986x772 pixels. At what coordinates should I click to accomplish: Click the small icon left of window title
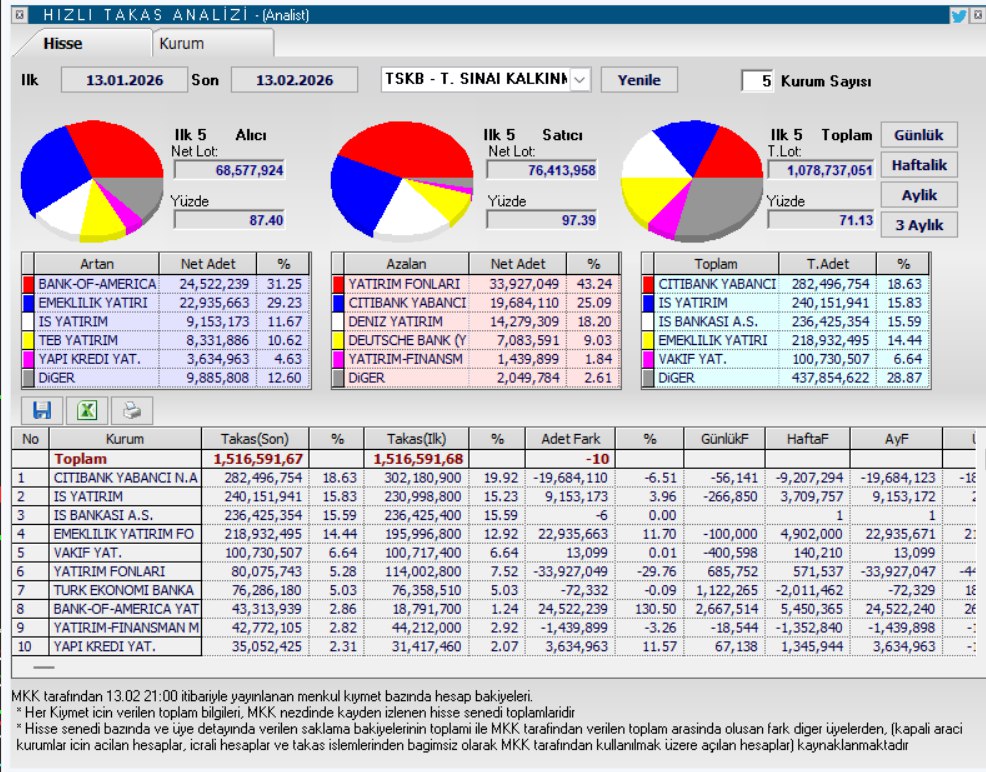pos(19,14)
